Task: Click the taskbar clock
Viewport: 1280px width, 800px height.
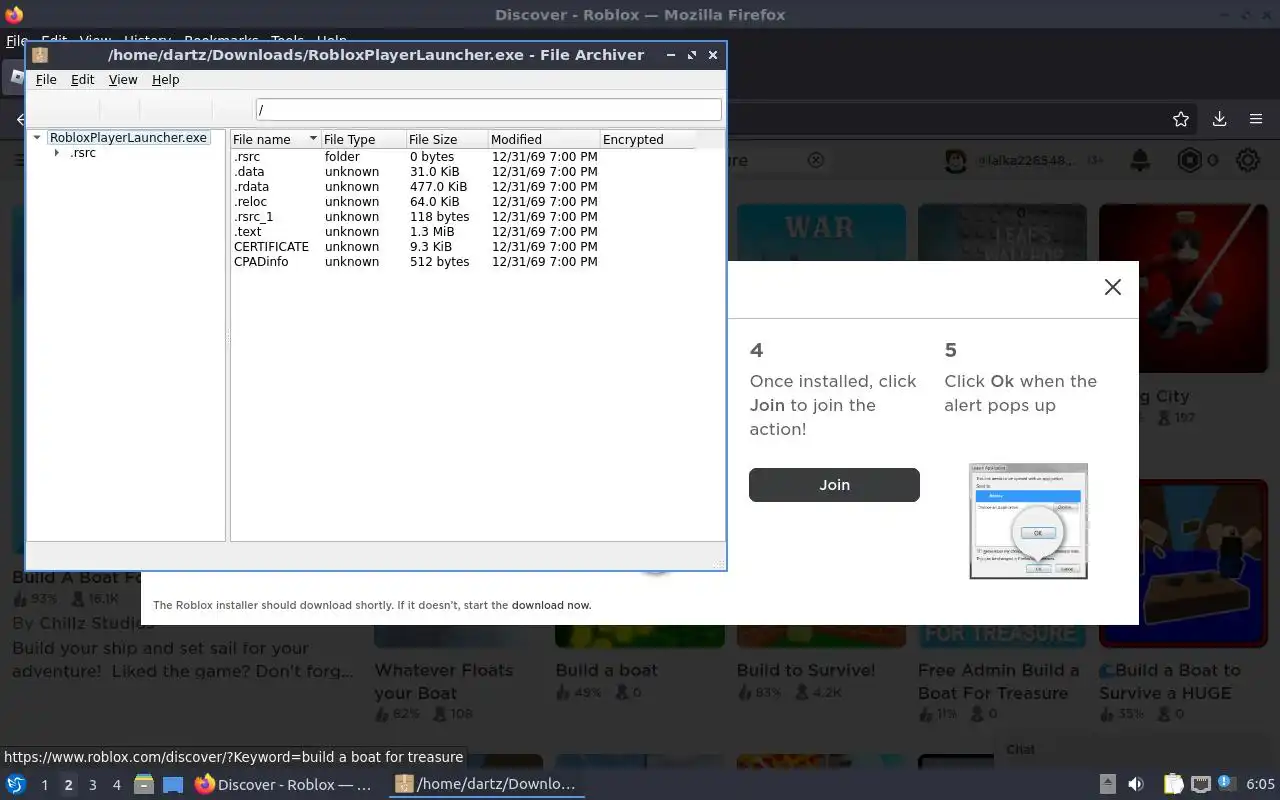Action: pos(1260,785)
